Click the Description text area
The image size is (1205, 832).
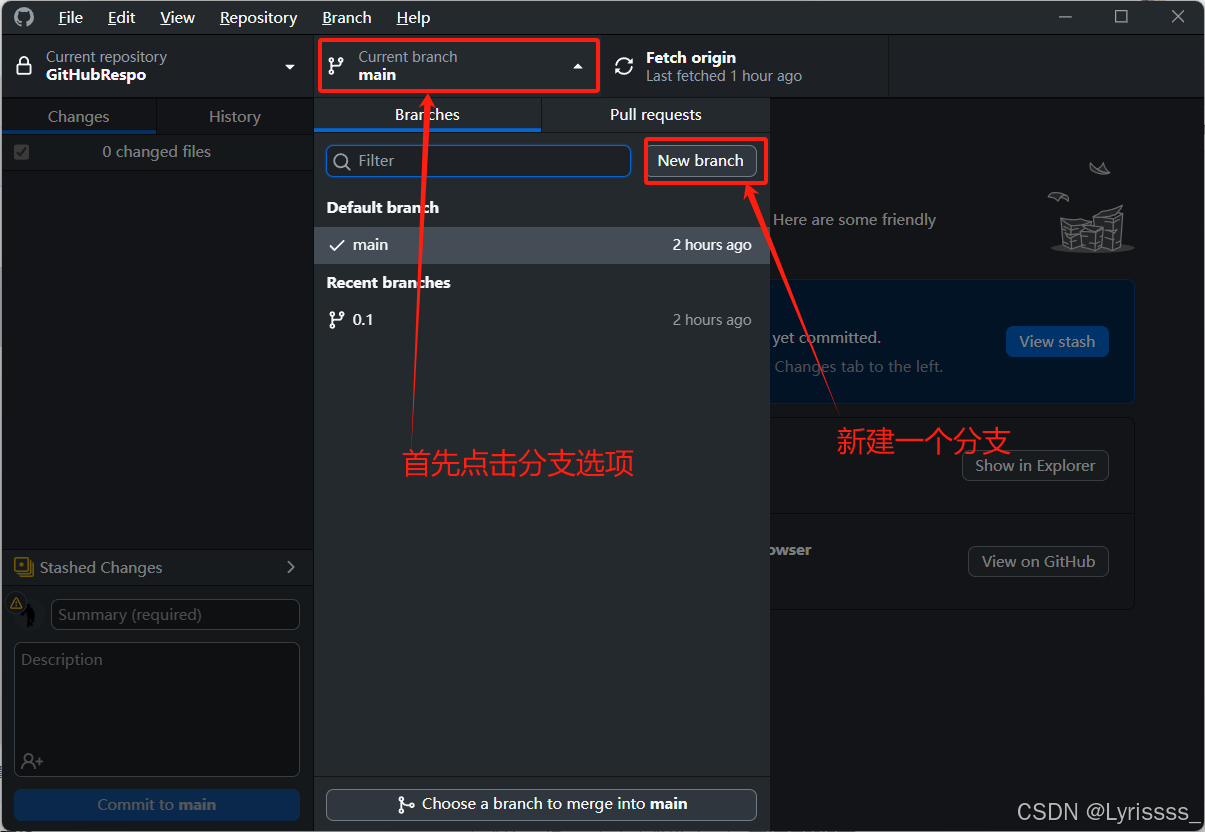click(x=157, y=709)
